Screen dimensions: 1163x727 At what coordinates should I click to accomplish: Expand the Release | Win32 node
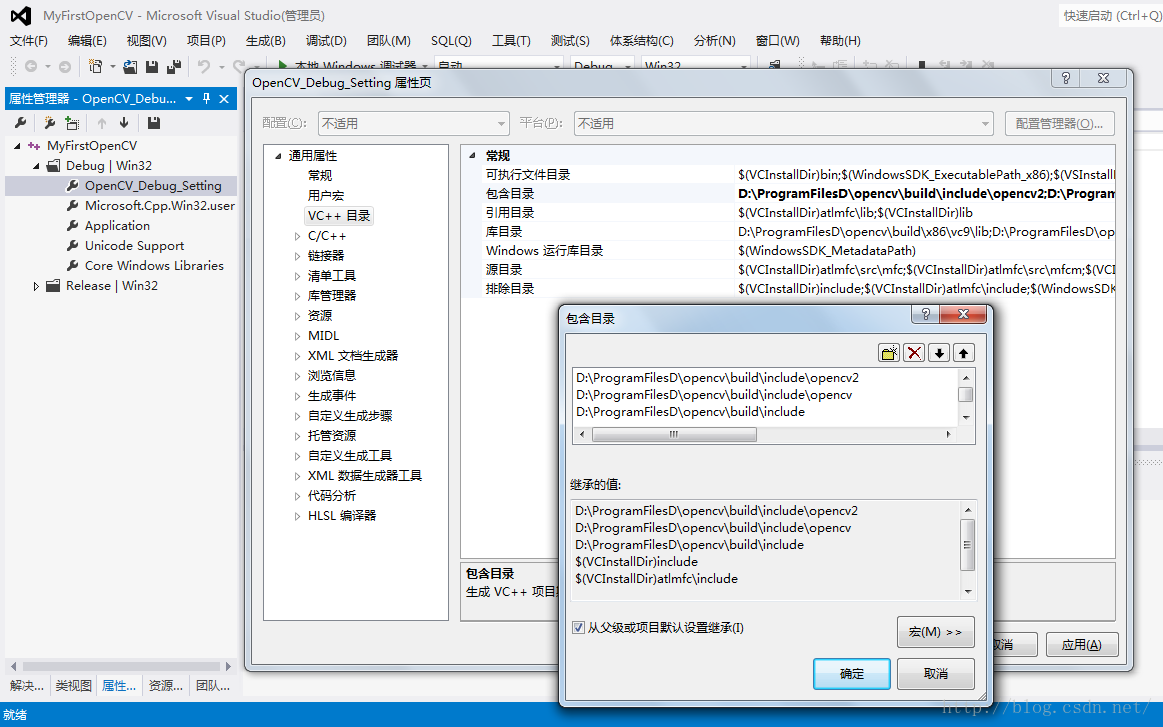click(36, 286)
